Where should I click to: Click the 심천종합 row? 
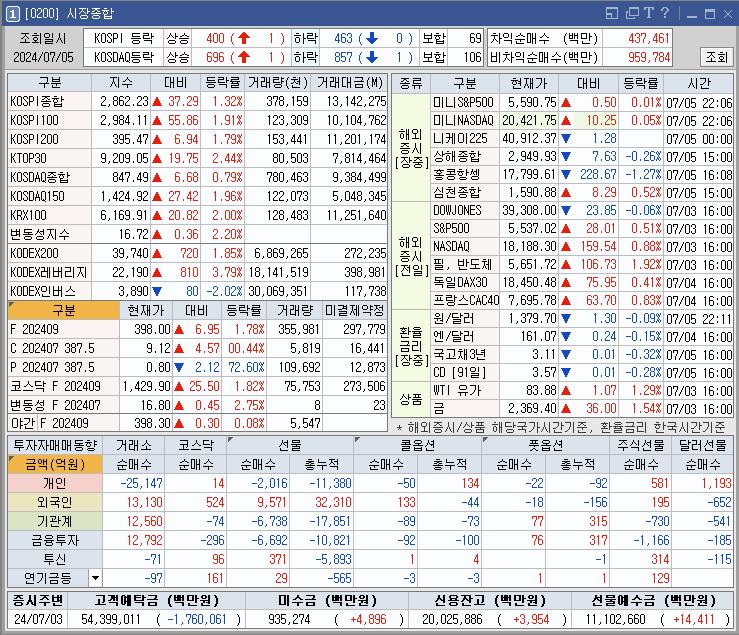pyautogui.click(x=582, y=192)
